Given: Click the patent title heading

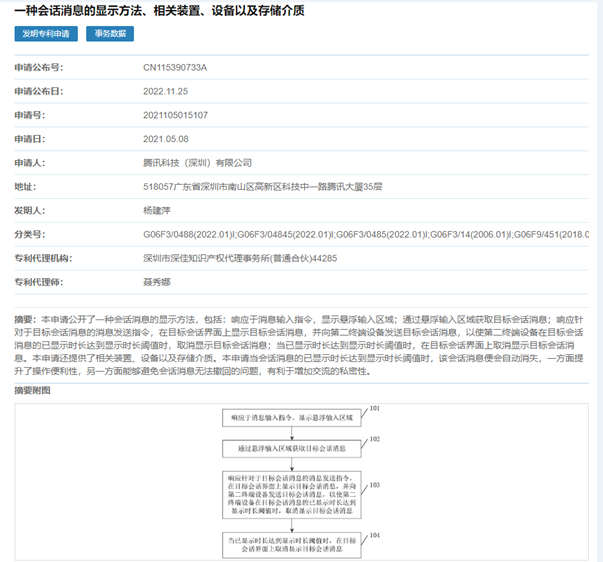Looking at the screenshot, I should point(159,11).
